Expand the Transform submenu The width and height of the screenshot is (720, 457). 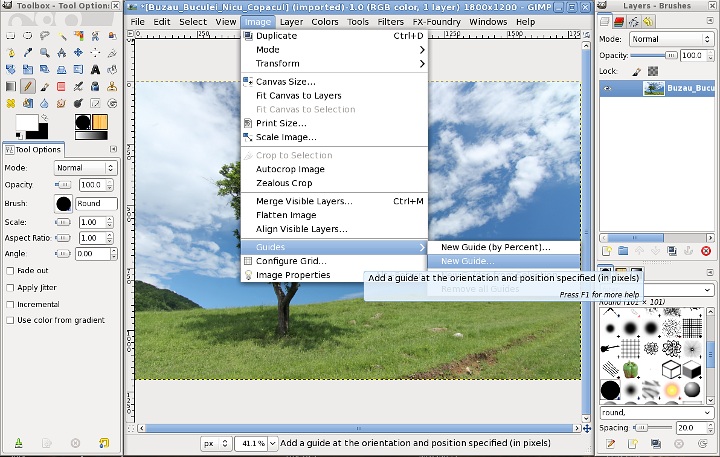tap(334, 63)
